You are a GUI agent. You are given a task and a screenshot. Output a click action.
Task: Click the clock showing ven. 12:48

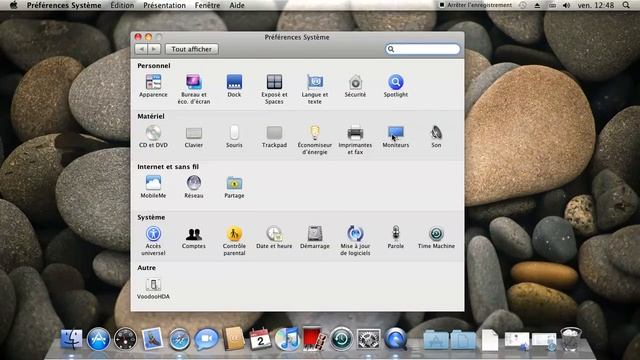tap(596, 5)
